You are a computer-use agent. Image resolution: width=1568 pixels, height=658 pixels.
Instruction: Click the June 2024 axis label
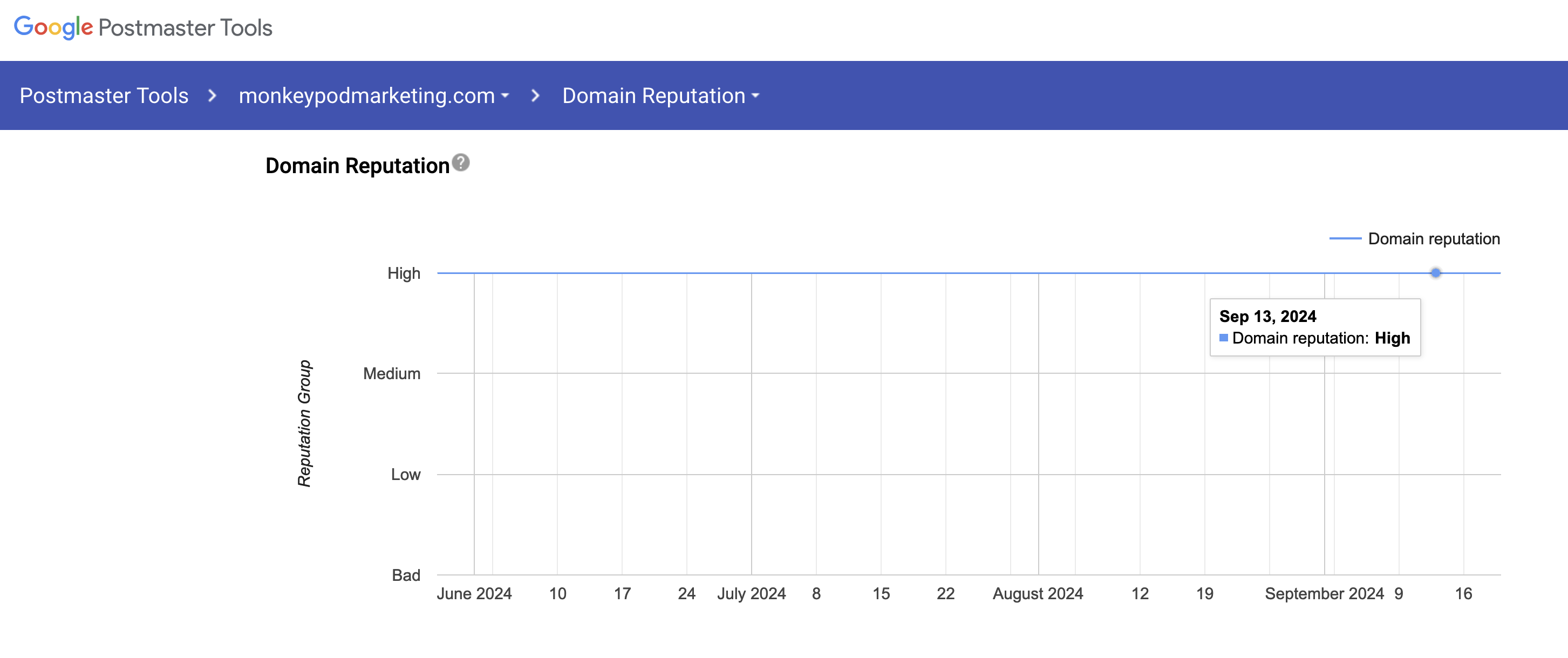pos(474,593)
